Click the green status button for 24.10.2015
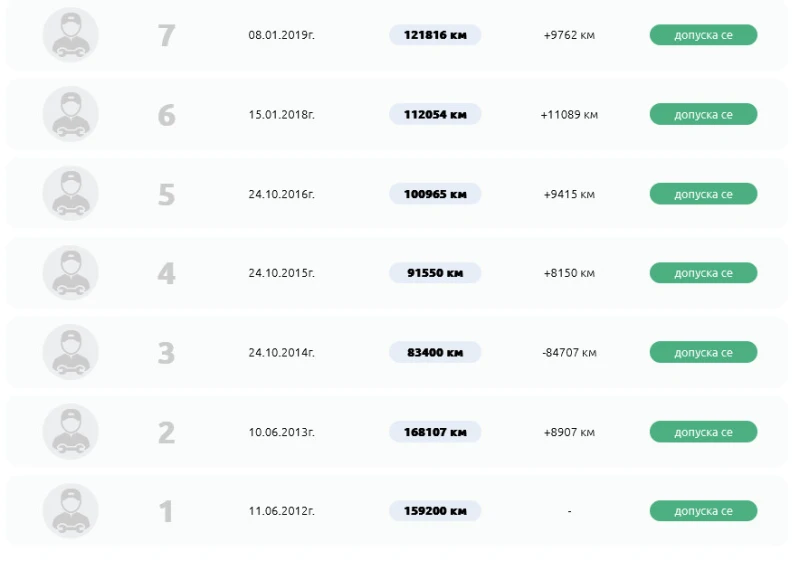This screenshot has width=800, height=561. (x=703, y=273)
